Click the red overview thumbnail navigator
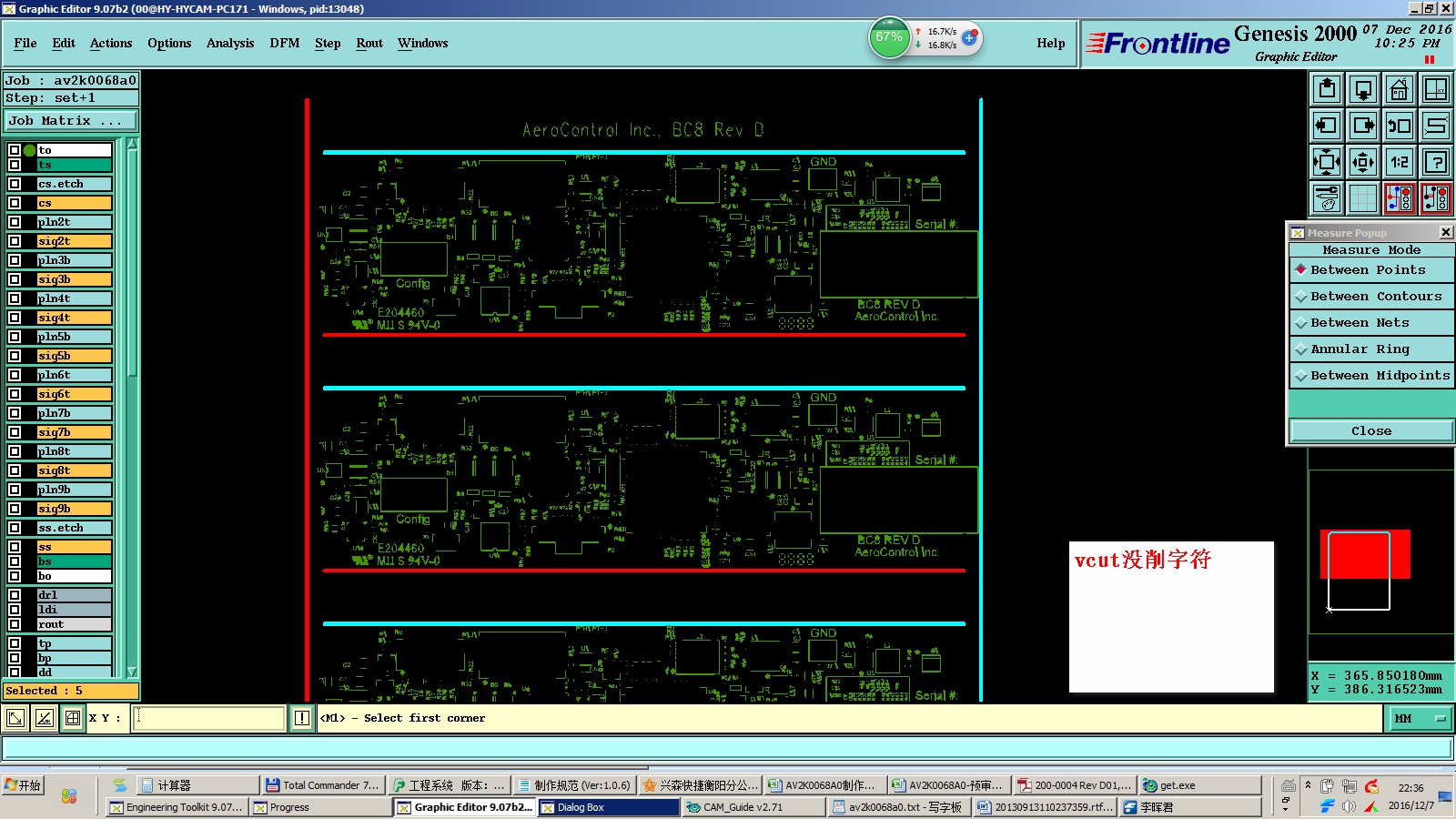The image size is (1456, 819). 1365,554
